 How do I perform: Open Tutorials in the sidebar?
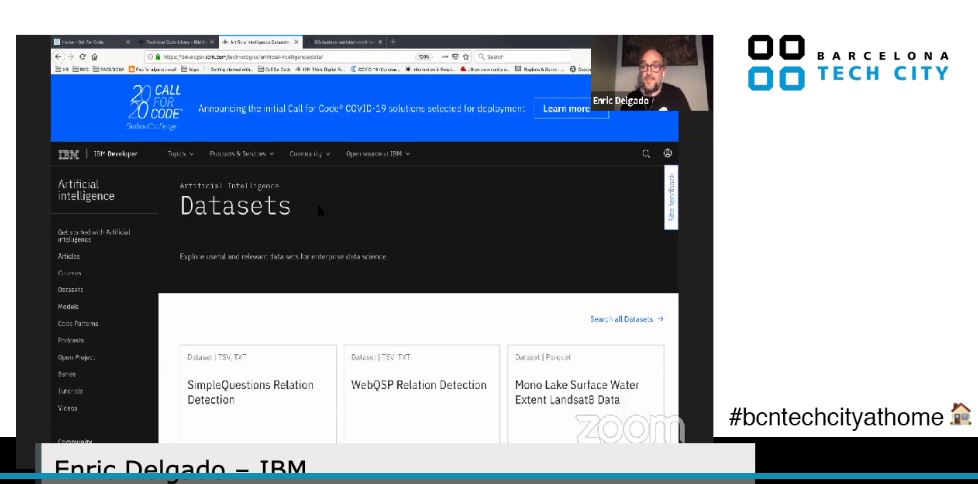coord(70,391)
